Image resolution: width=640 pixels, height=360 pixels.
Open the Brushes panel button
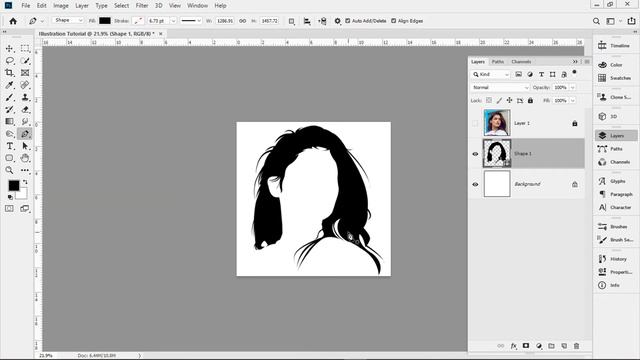click(x=615, y=227)
